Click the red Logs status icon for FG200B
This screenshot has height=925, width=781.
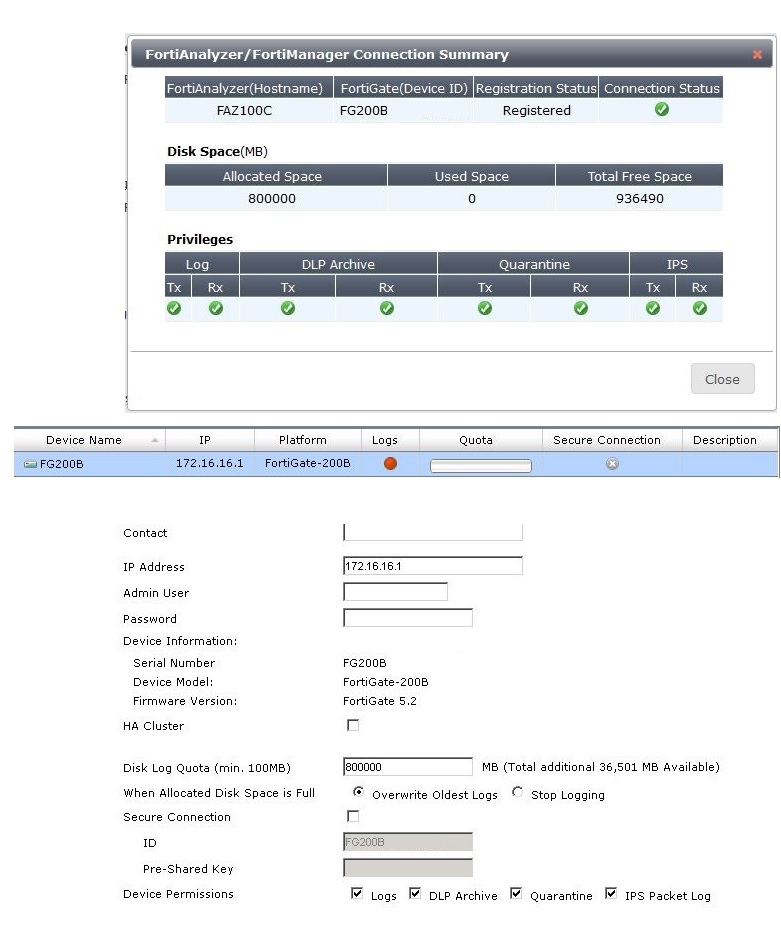pyautogui.click(x=390, y=464)
